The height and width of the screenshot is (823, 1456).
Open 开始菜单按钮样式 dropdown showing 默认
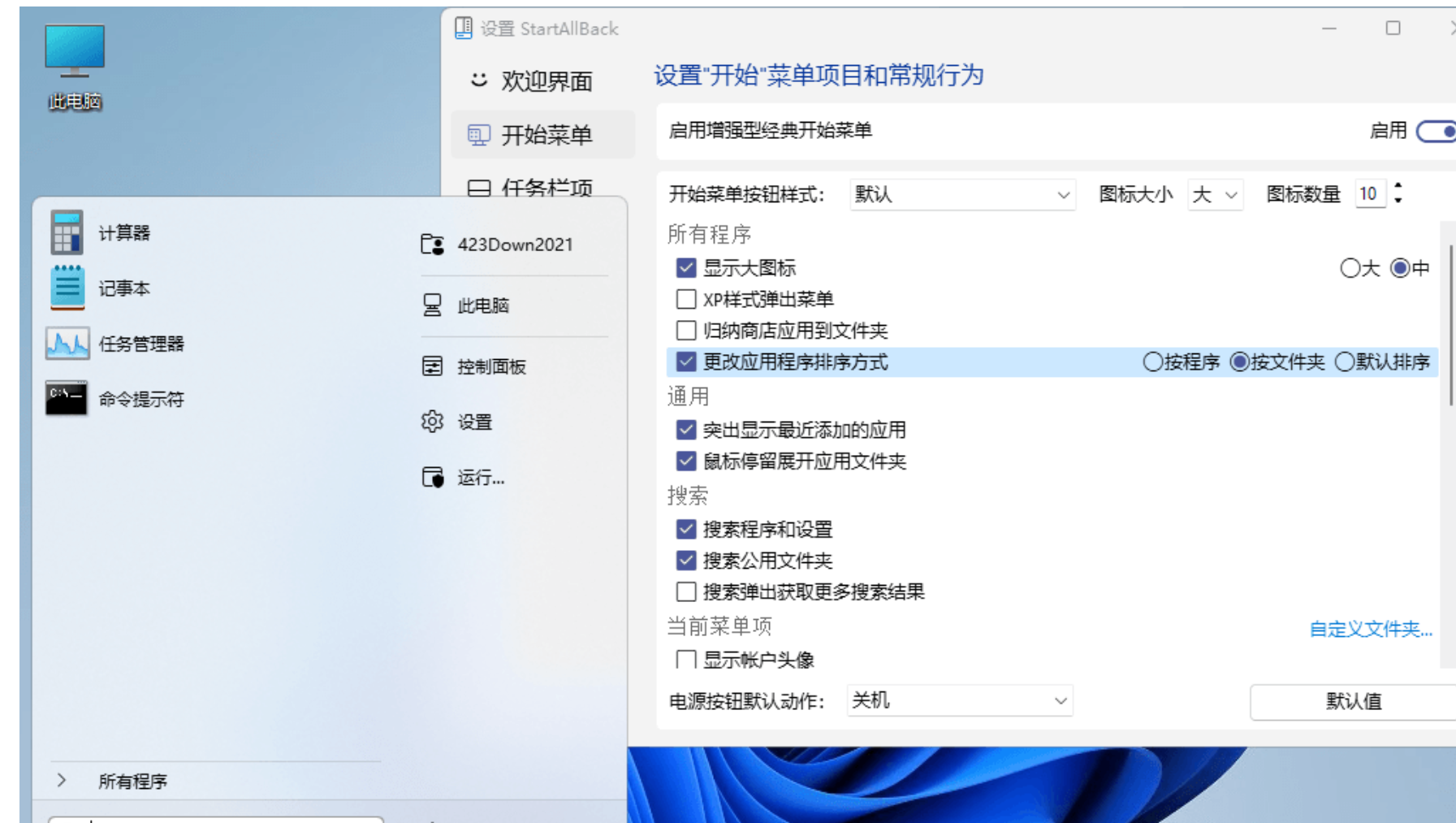tap(962, 195)
